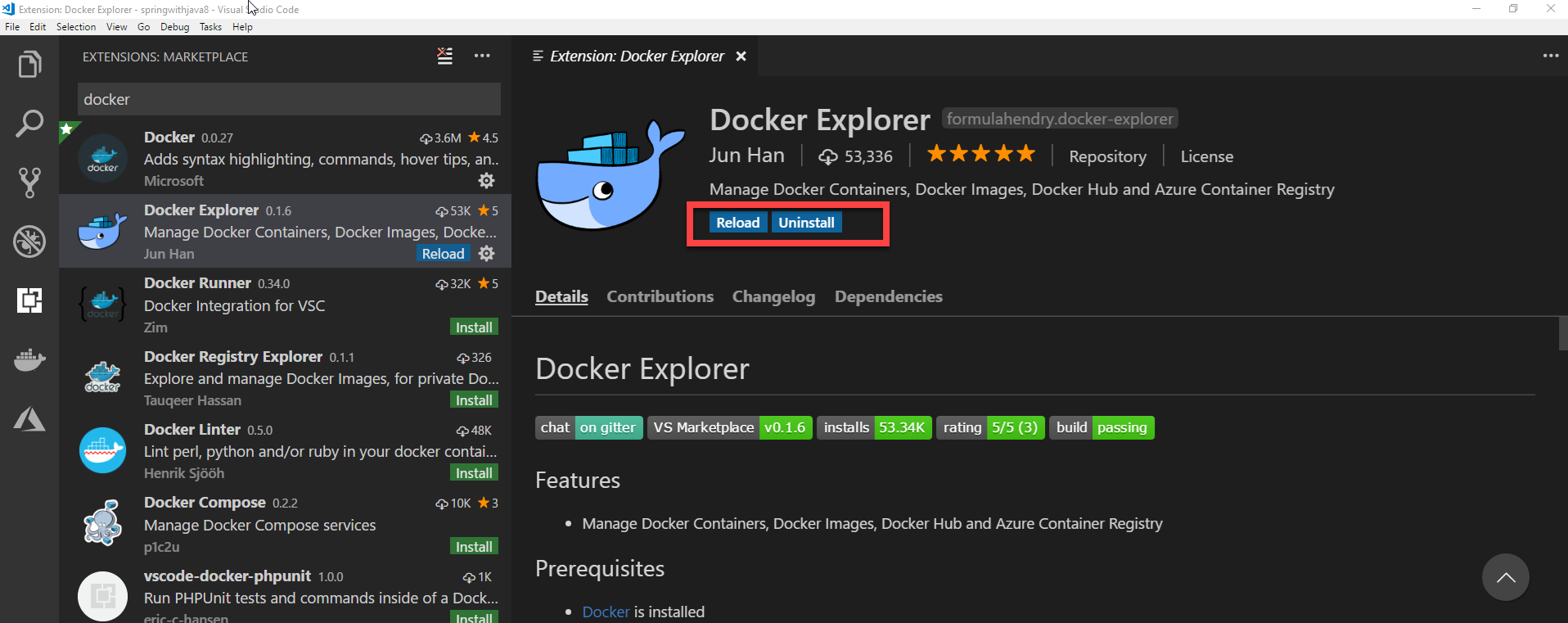Click the large Docker Explorer whale logo
This screenshot has width=1568, height=623.
click(x=611, y=174)
